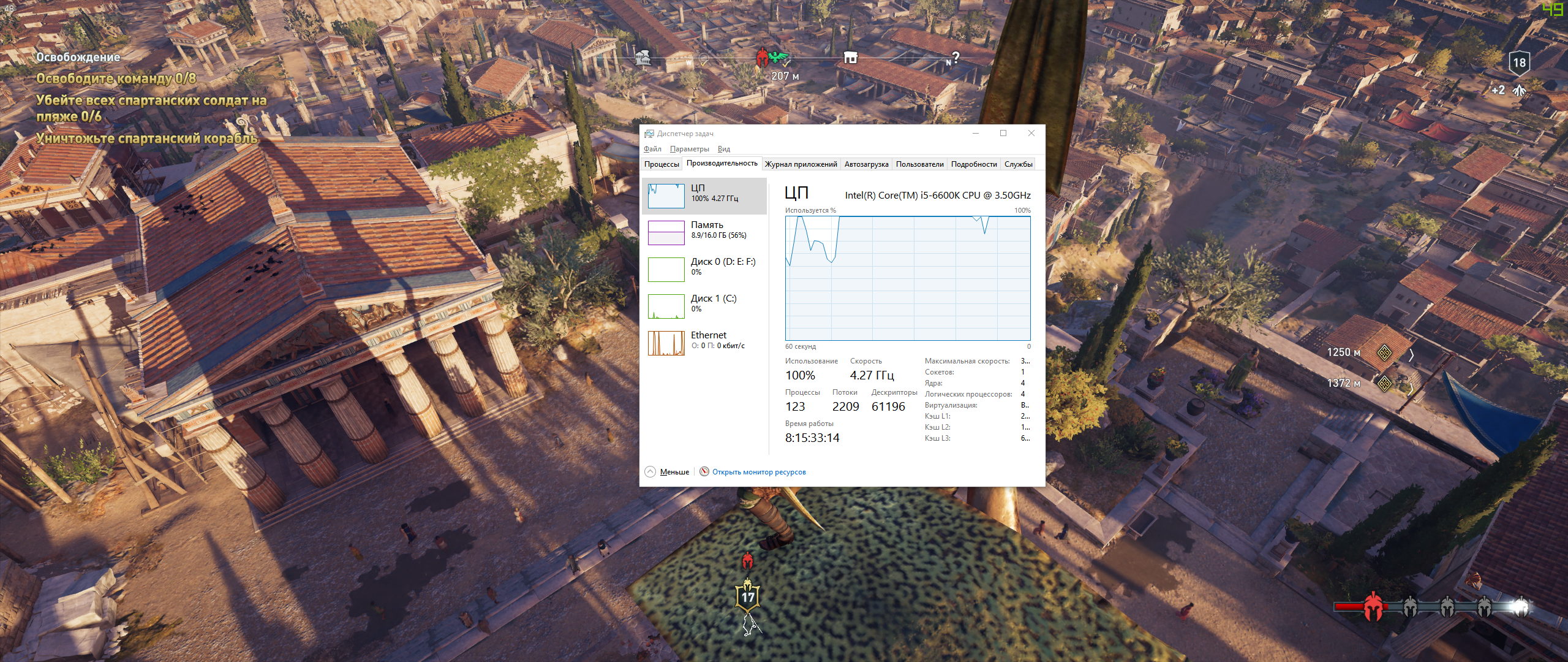The image size is (1568, 662).
Task: Switch to the Пользователи tab
Action: tap(919, 164)
